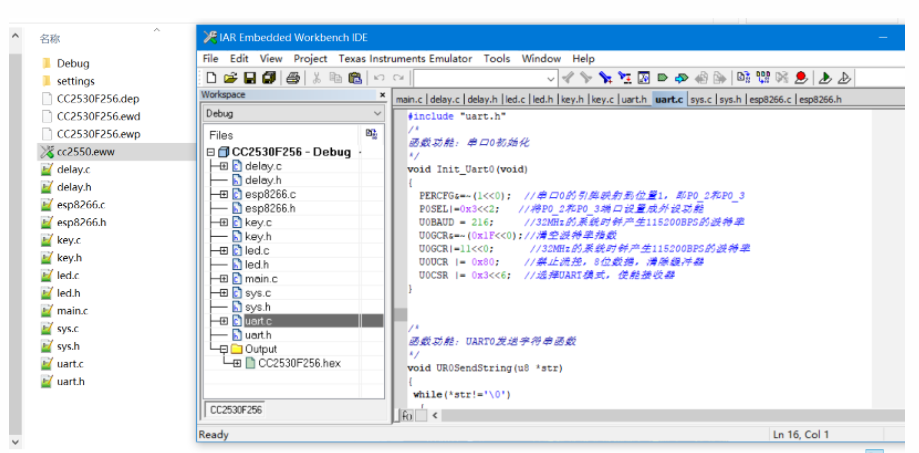
Task: Expand the sys.c tree node
Action: click(223, 293)
